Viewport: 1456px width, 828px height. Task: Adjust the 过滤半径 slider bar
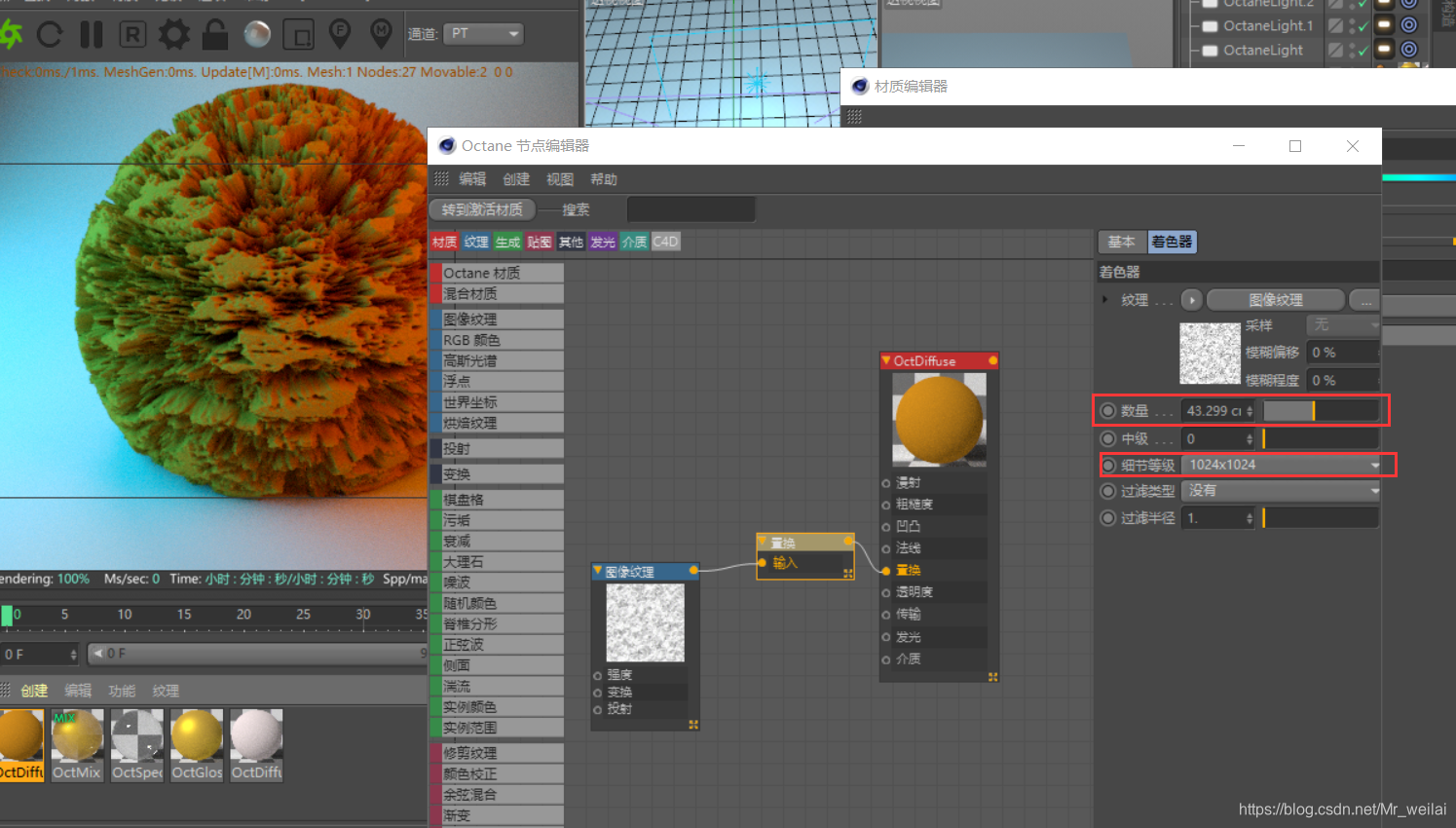1321,518
